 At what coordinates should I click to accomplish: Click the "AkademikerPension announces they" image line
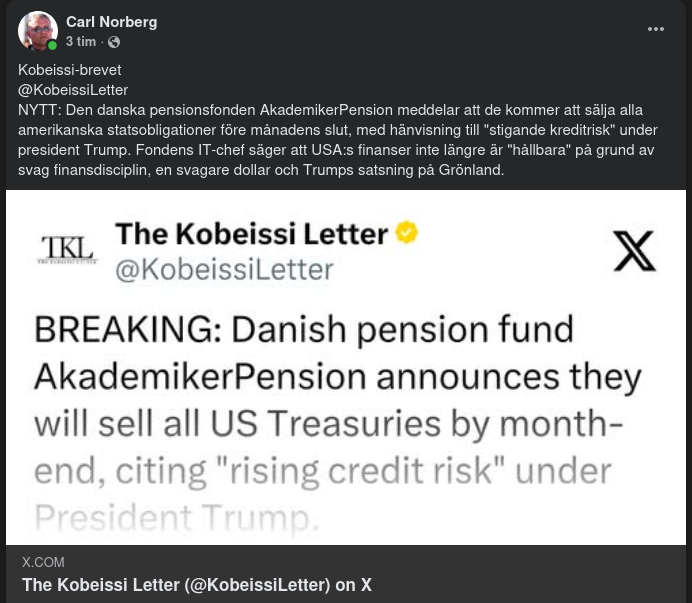point(337,377)
